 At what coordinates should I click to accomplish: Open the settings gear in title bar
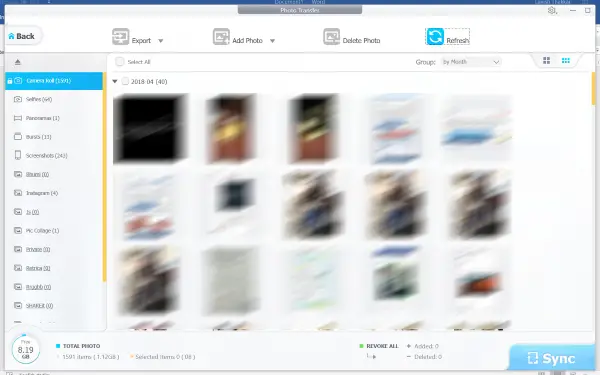[x=552, y=11]
